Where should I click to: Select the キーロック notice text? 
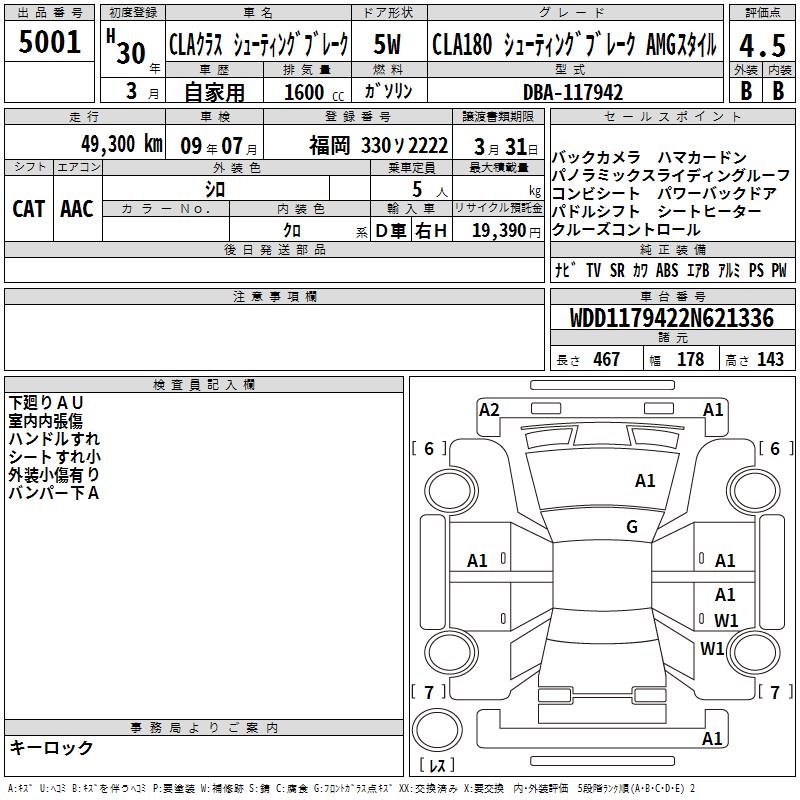[x=51, y=748]
